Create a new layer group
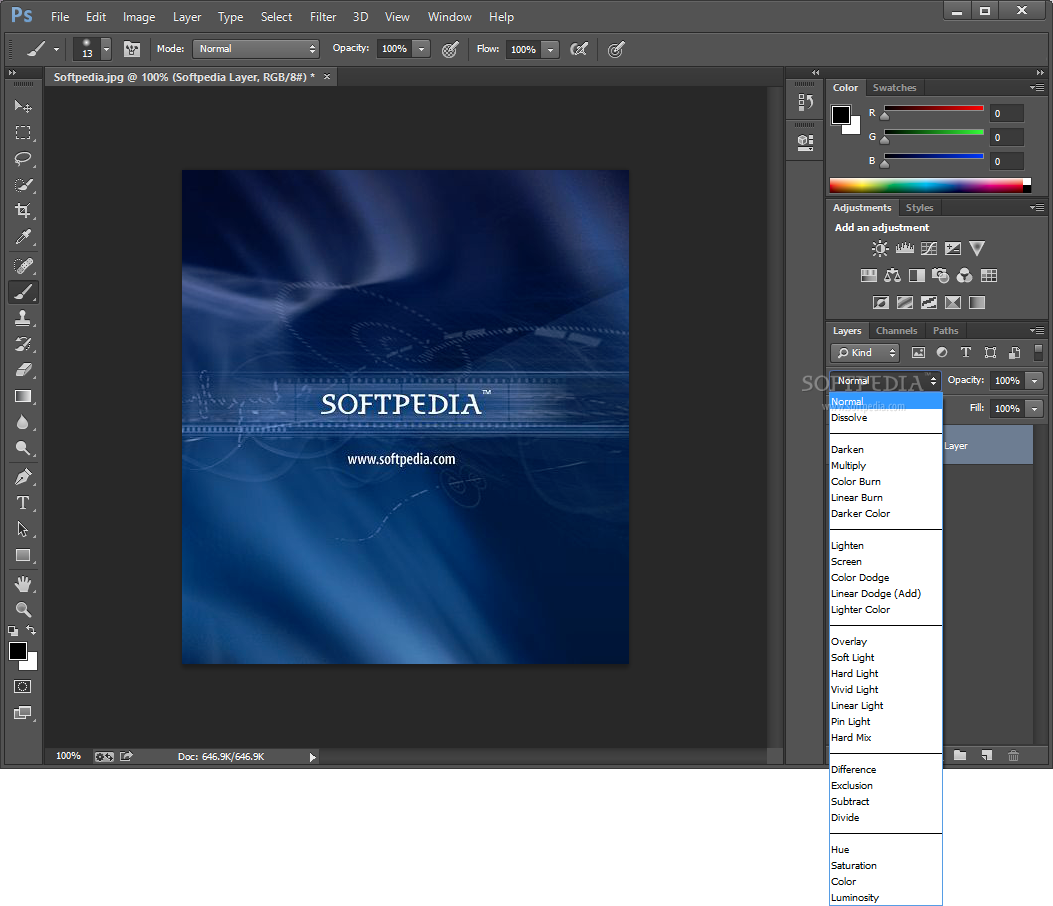Image resolution: width=1053 pixels, height=906 pixels. point(960,756)
